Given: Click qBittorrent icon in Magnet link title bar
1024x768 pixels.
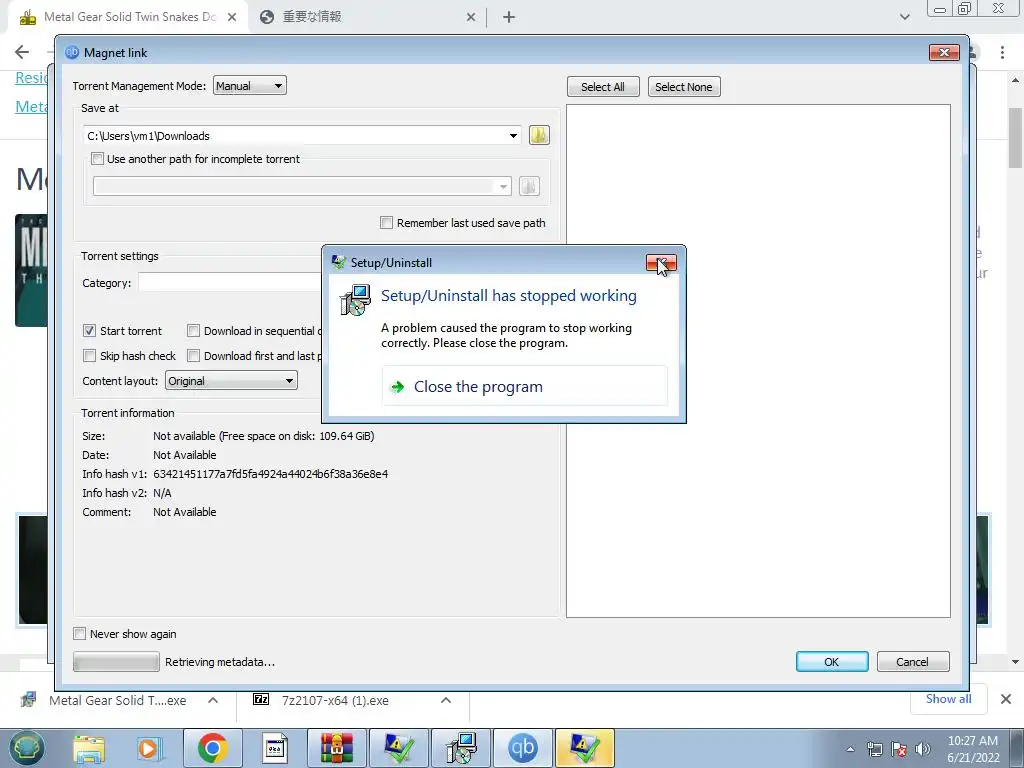Looking at the screenshot, I should pos(72,52).
